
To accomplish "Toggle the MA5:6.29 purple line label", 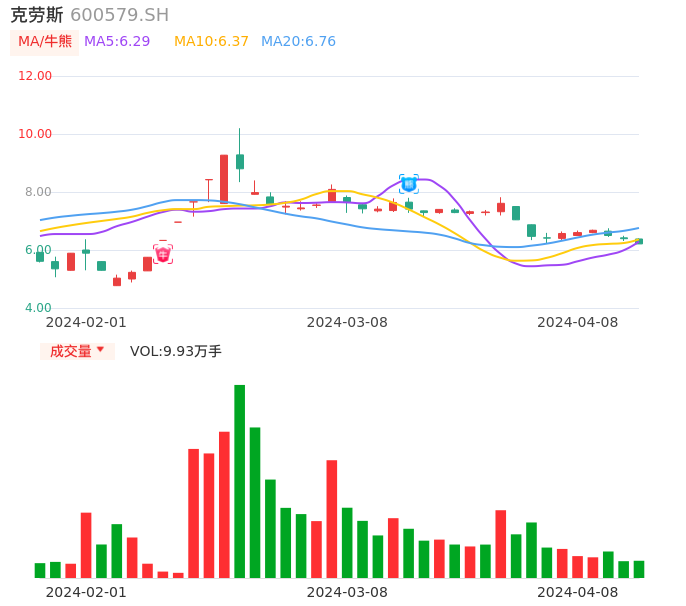I will (117, 42).
